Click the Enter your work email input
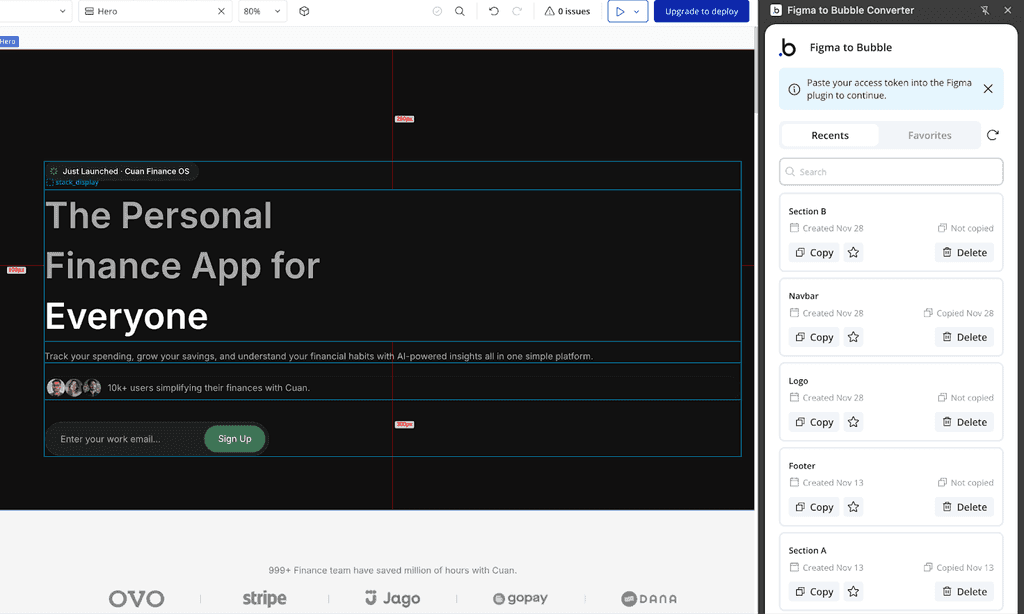 [124, 439]
